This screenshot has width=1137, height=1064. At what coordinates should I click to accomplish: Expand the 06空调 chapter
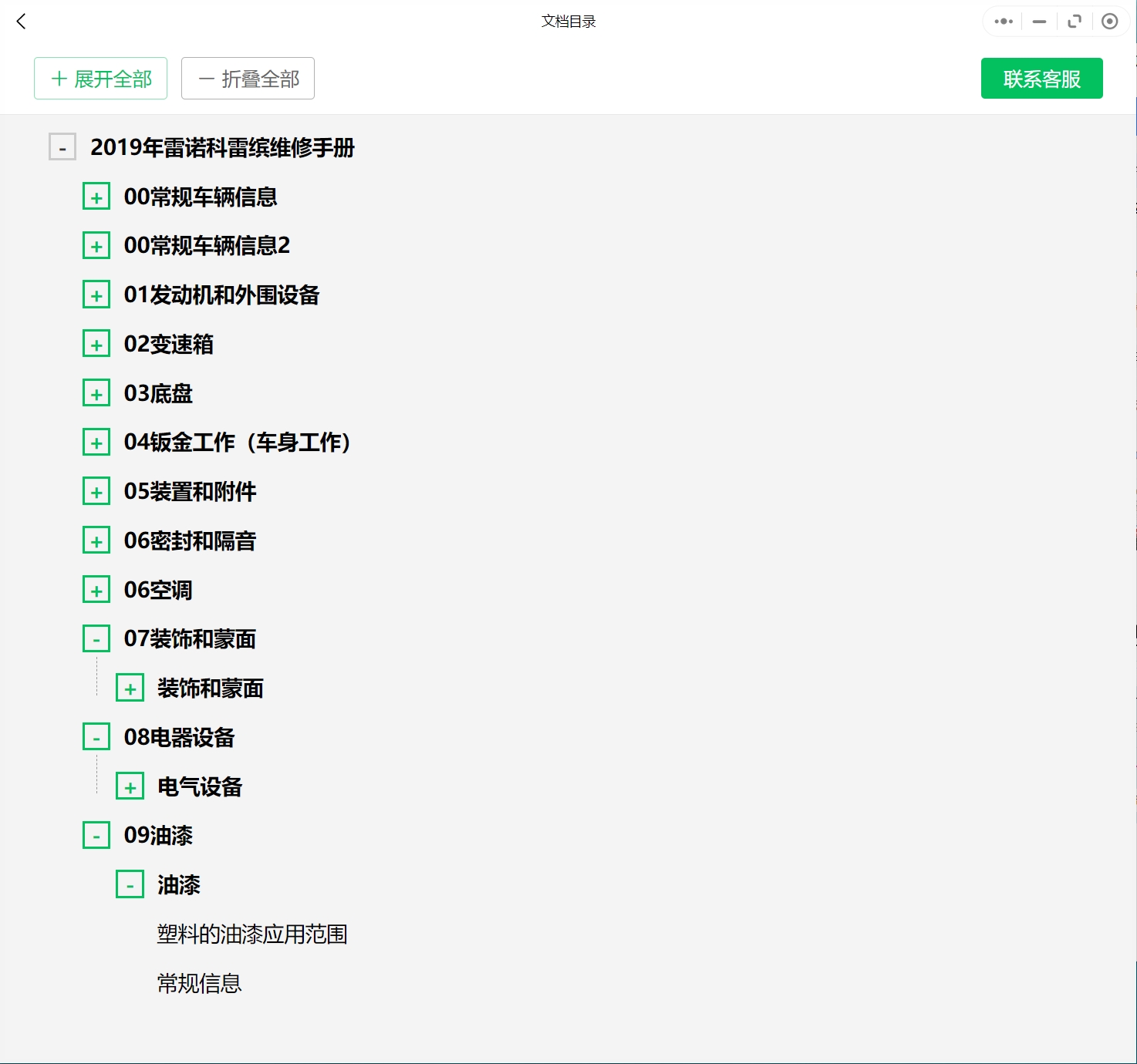coord(96,589)
